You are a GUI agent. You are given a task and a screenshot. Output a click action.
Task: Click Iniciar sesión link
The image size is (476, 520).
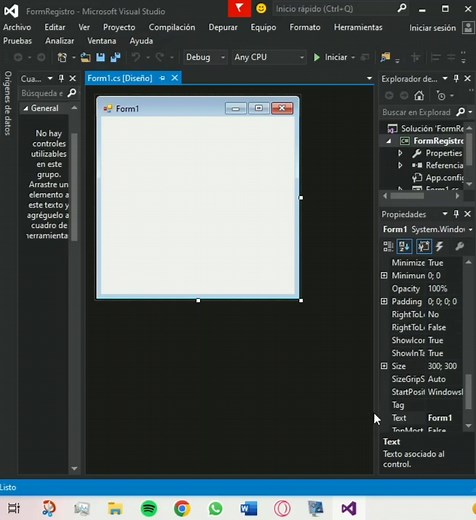click(432, 28)
